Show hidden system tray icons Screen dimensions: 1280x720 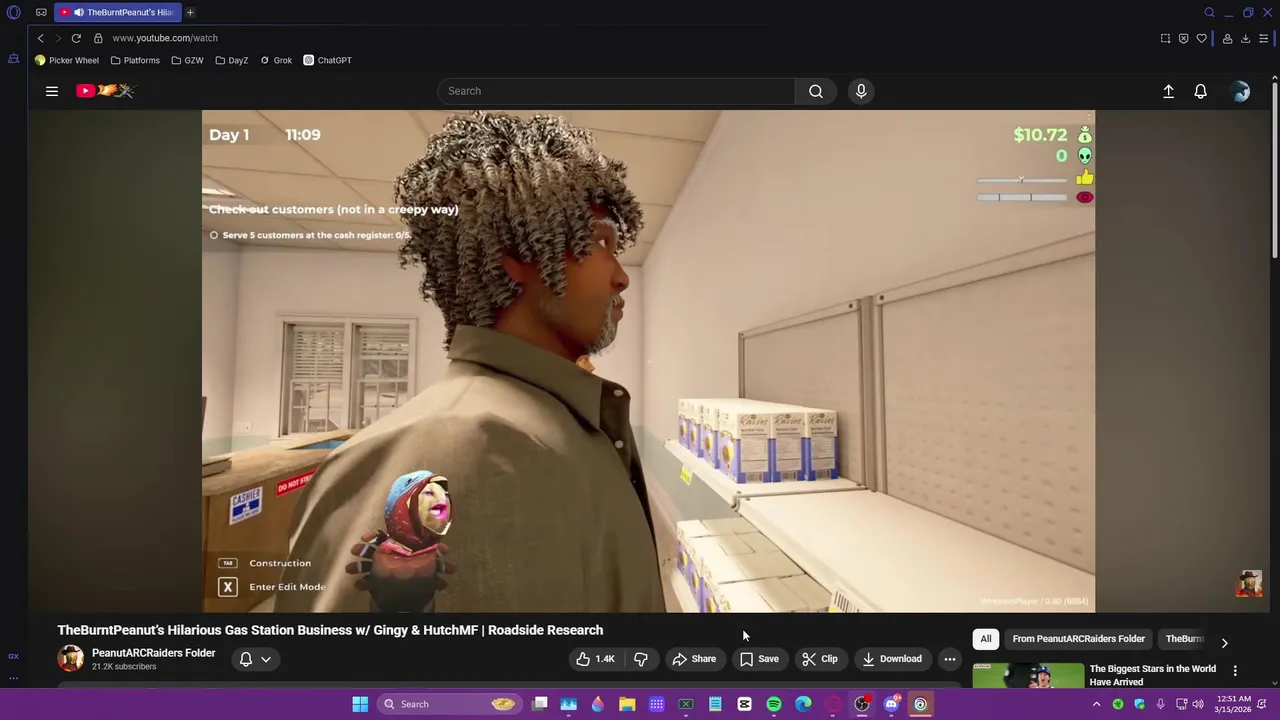coord(1096,704)
